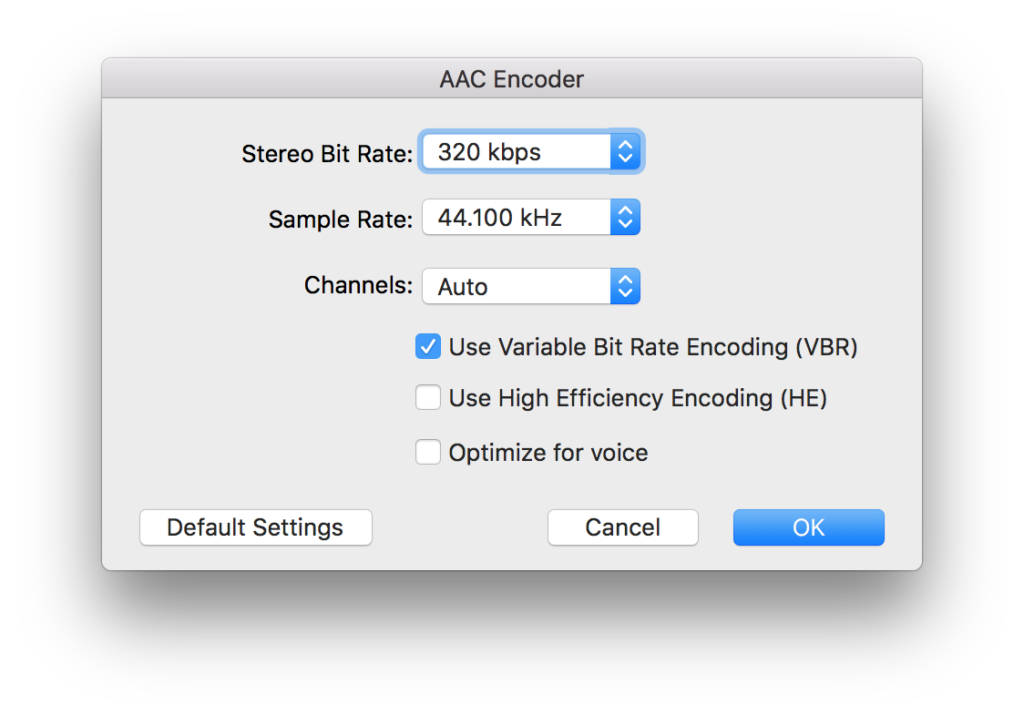Toggle via the Optimize for voice label text
This screenshot has width=1024, height=716.
pos(548,452)
